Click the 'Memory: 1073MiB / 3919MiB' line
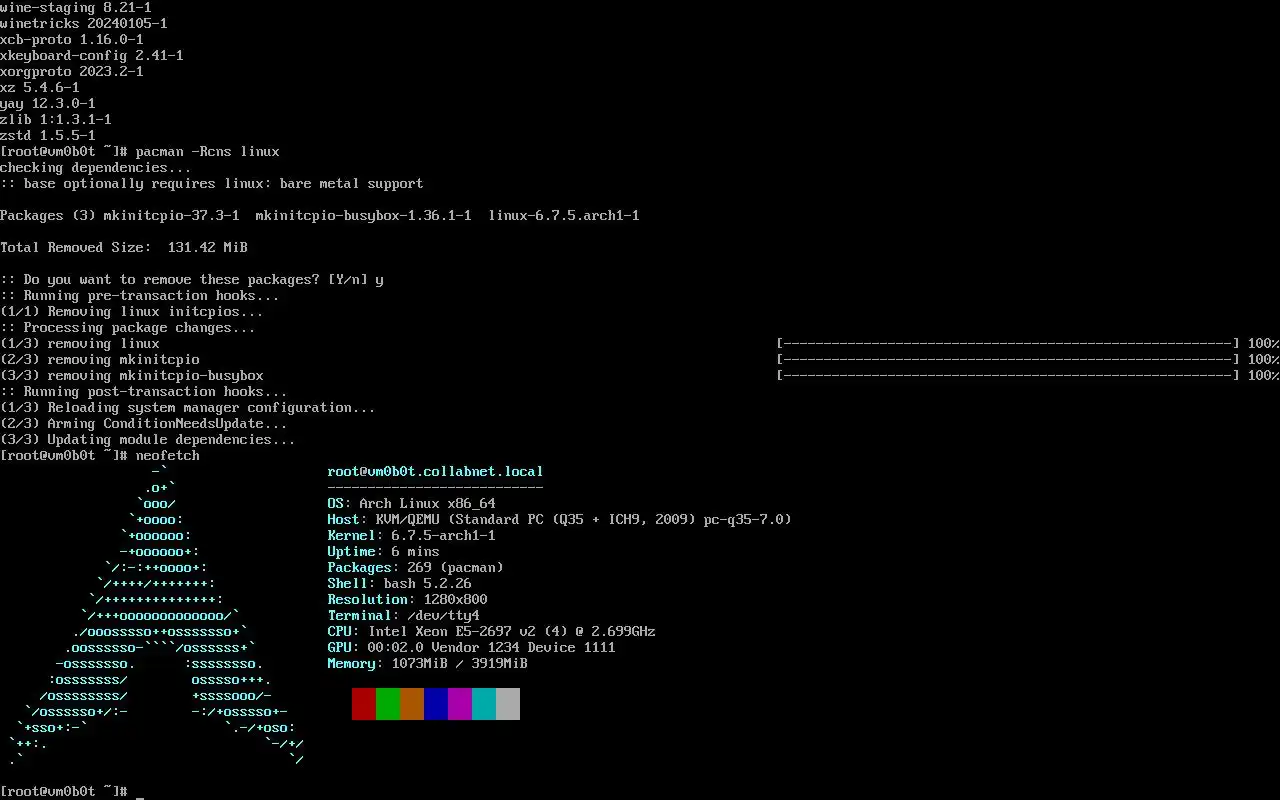 coord(428,664)
